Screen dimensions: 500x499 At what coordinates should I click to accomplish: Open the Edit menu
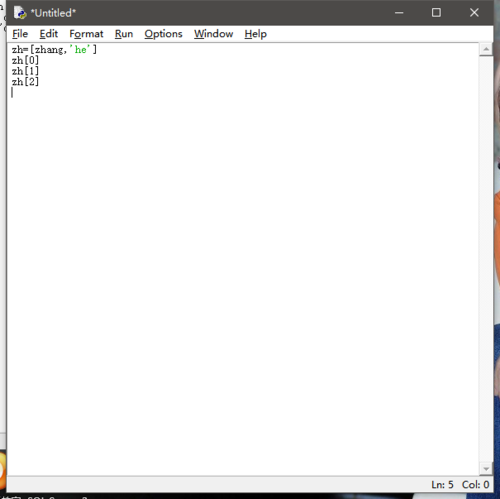pos(49,34)
